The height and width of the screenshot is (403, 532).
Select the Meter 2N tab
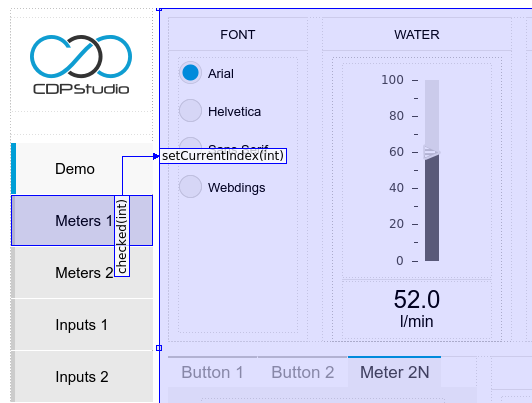(394, 372)
